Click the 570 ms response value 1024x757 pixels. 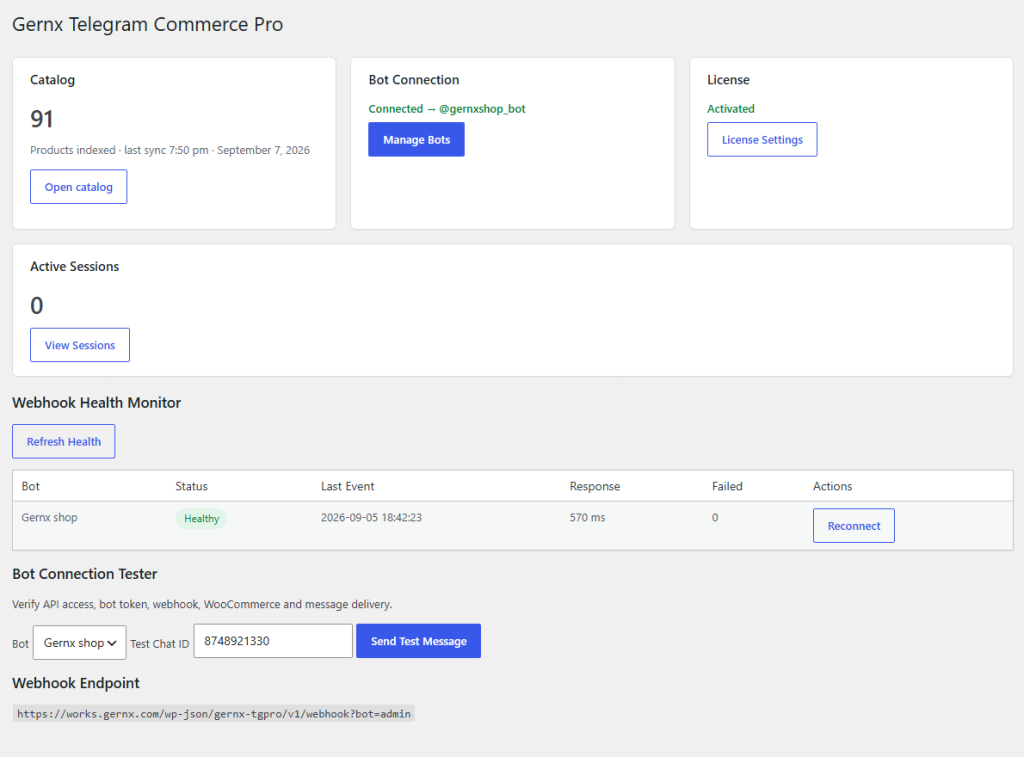(x=587, y=517)
